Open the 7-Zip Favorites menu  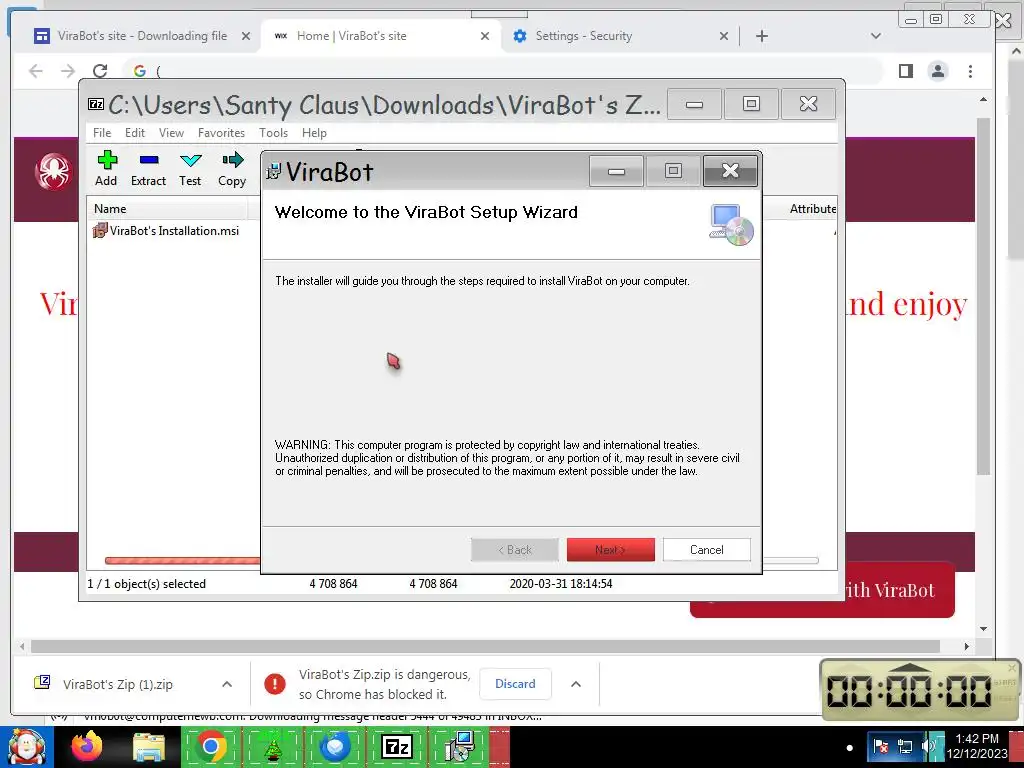tap(221, 133)
